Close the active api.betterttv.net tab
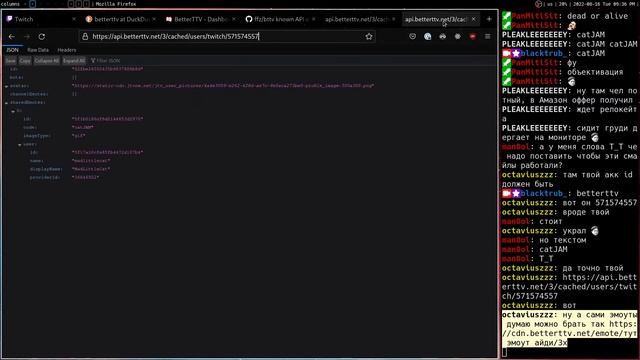The width and height of the screenshot is (640, 360). point(473,19)
